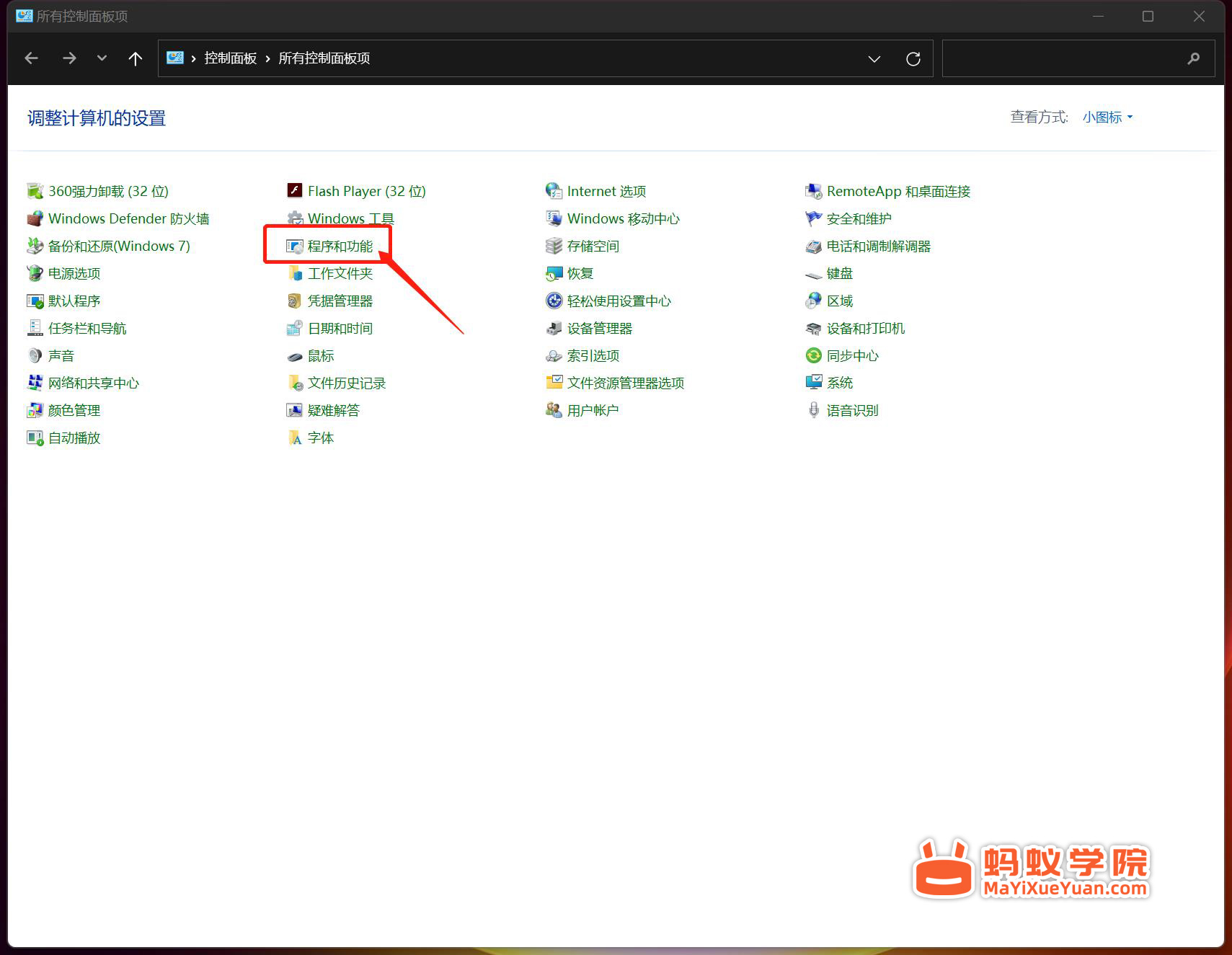Screen dimensions: 1232x955
Task: Click the 存储空间 drives icon
Action: [x=554, y=246]
